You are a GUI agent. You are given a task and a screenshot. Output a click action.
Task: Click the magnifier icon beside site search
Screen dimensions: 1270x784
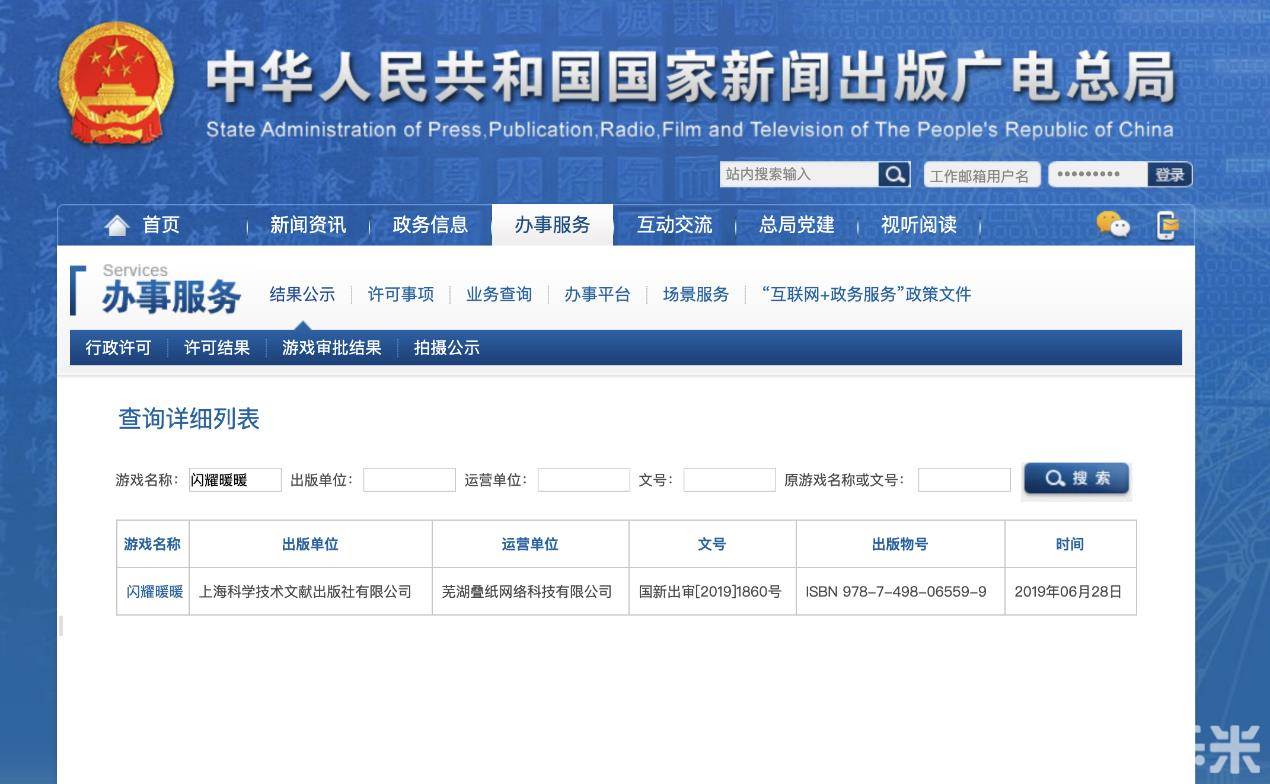(894, 174)
